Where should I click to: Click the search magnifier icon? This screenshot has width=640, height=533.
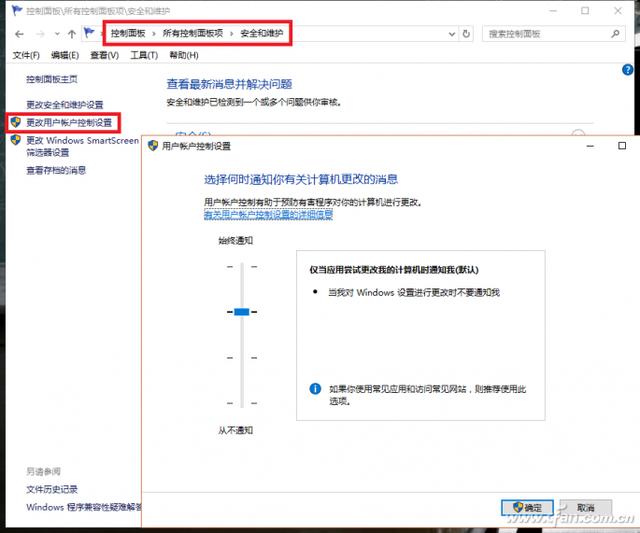click(615, 34)
